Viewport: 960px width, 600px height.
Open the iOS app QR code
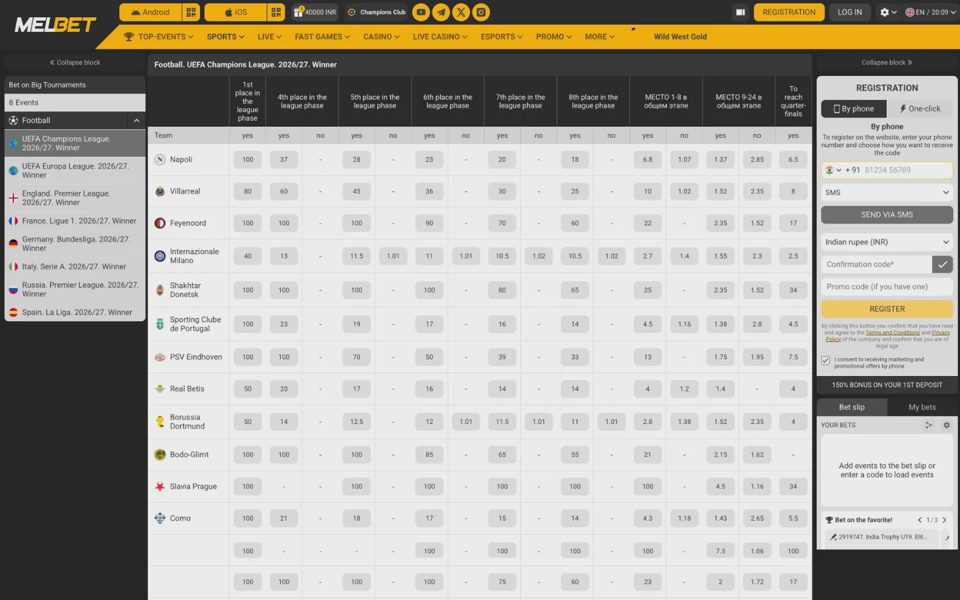pyautogui.click(x=276, y=12)
